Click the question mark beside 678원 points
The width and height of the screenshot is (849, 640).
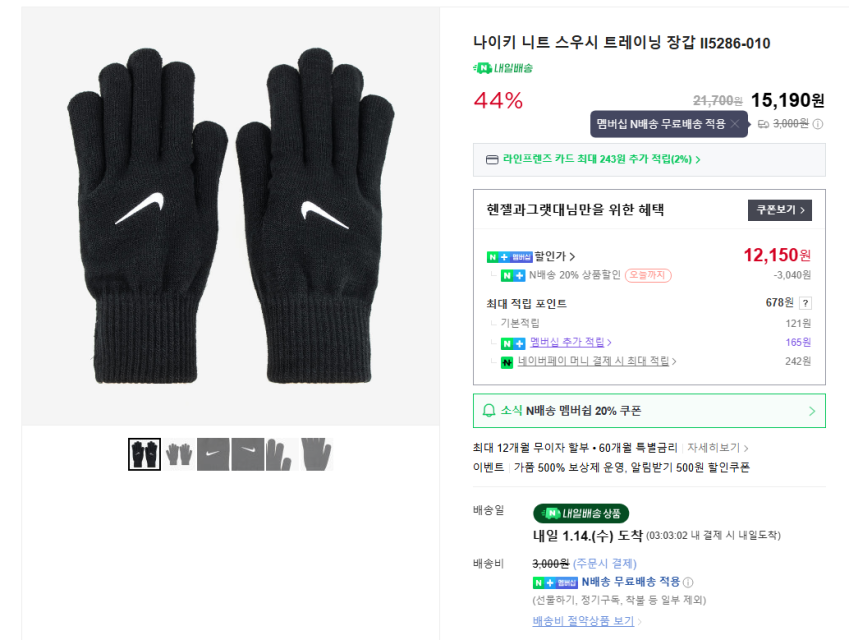pyautogui.click(x=805, y=303)
